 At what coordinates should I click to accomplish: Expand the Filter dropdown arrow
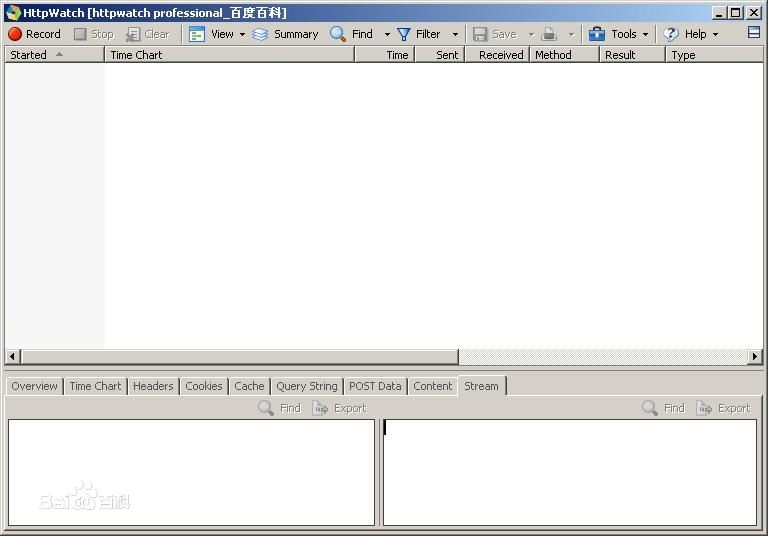tap(455, 34)
